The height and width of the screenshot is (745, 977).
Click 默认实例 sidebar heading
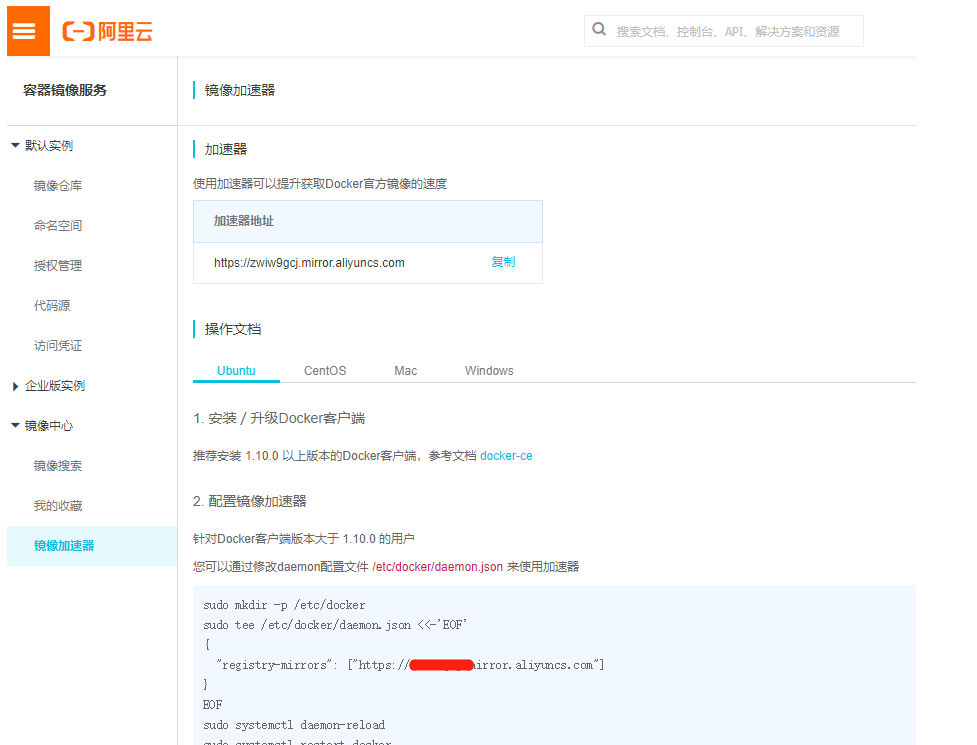tap(49, 146)
